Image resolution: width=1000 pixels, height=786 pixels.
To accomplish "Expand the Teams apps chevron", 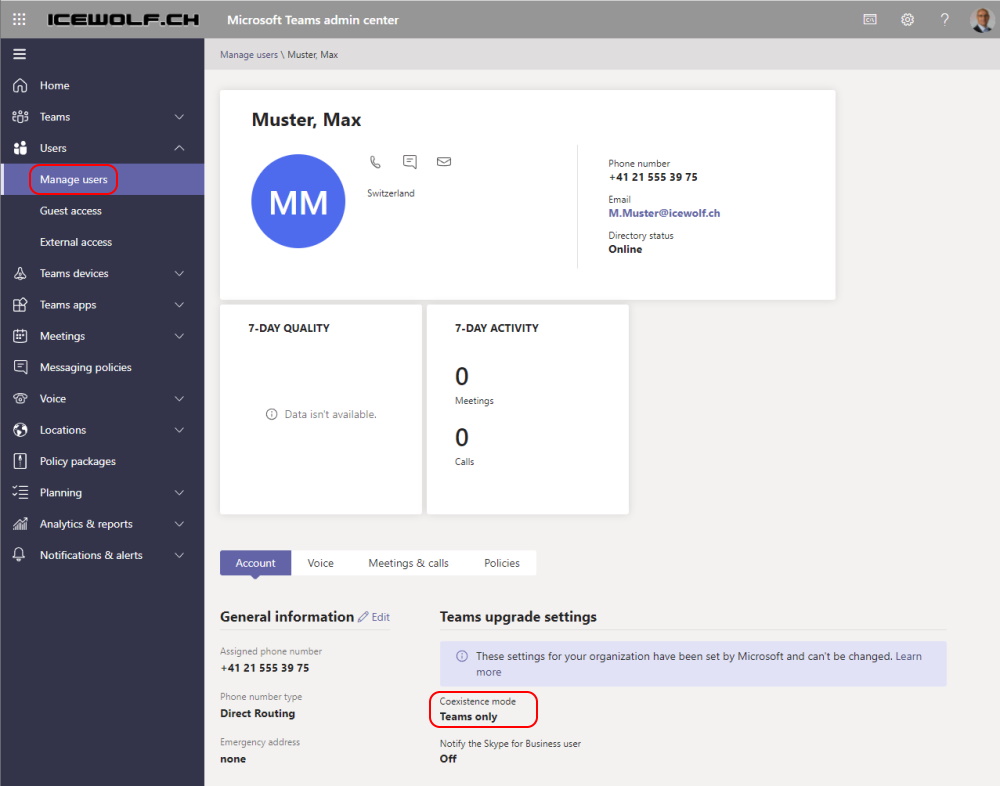I will pos(179,304).
